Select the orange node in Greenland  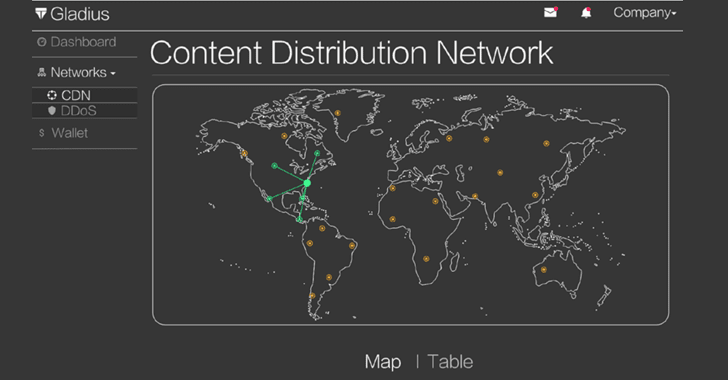click(x=338, y=113)
